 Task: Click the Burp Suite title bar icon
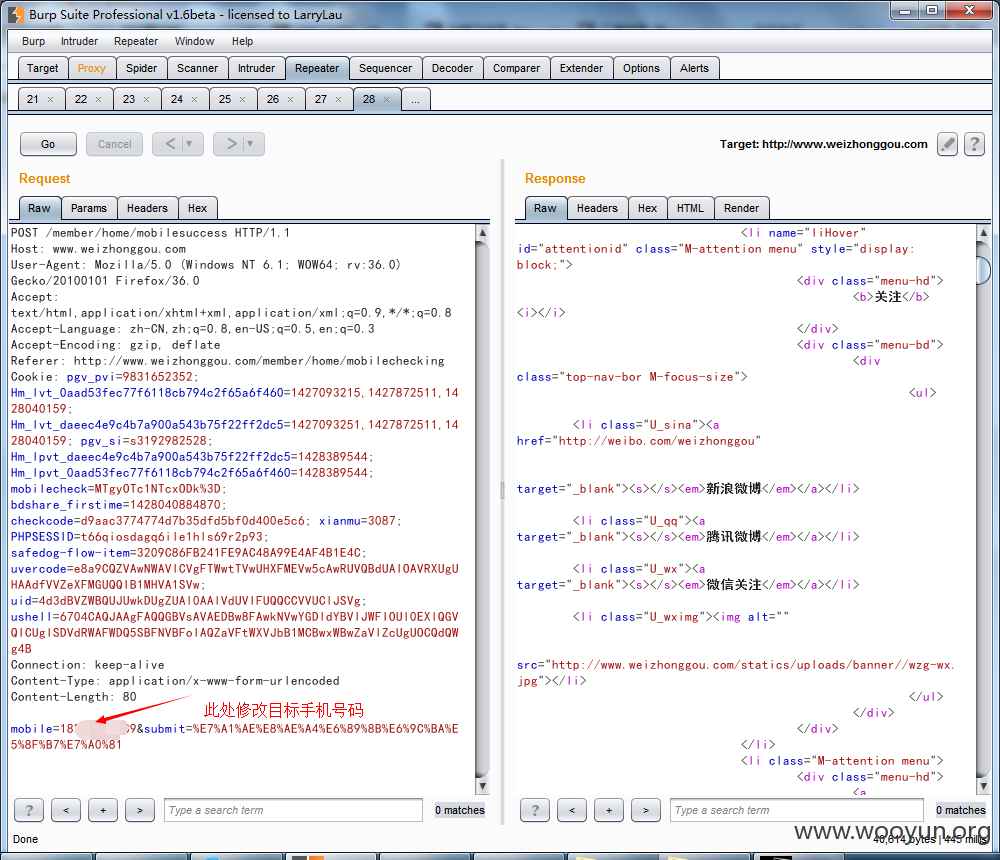coord(16,15)
